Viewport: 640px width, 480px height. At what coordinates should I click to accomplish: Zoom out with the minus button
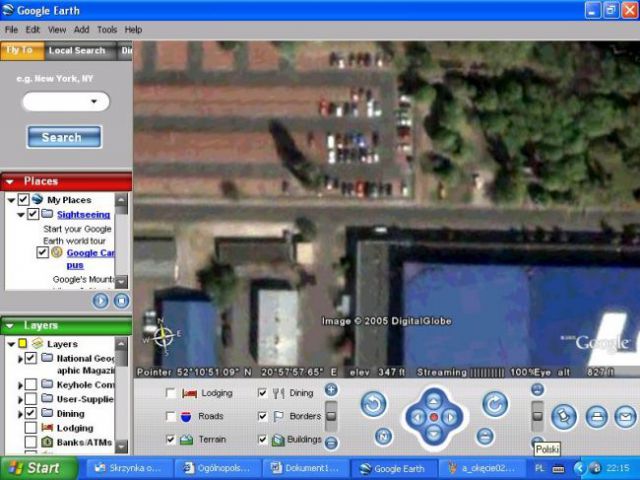click(x=331, y=443)
